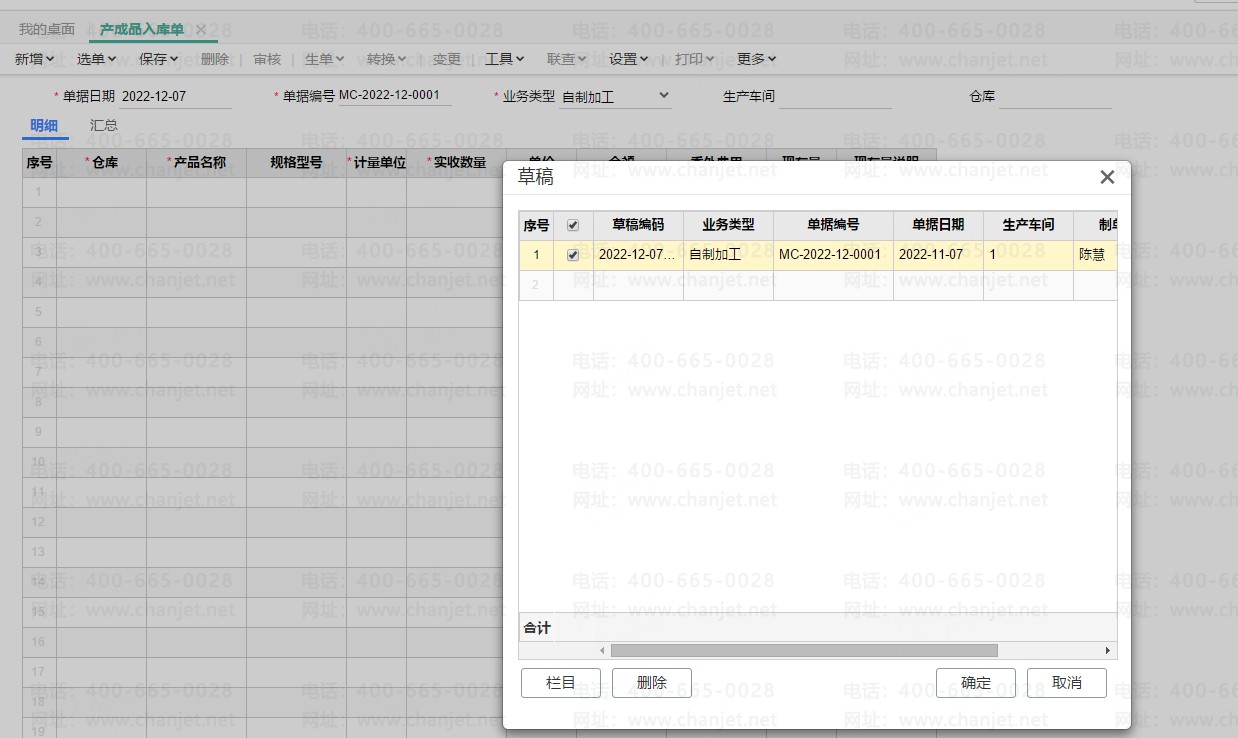
Task: Click the 单据日期 input field
Action: point(175,97)
